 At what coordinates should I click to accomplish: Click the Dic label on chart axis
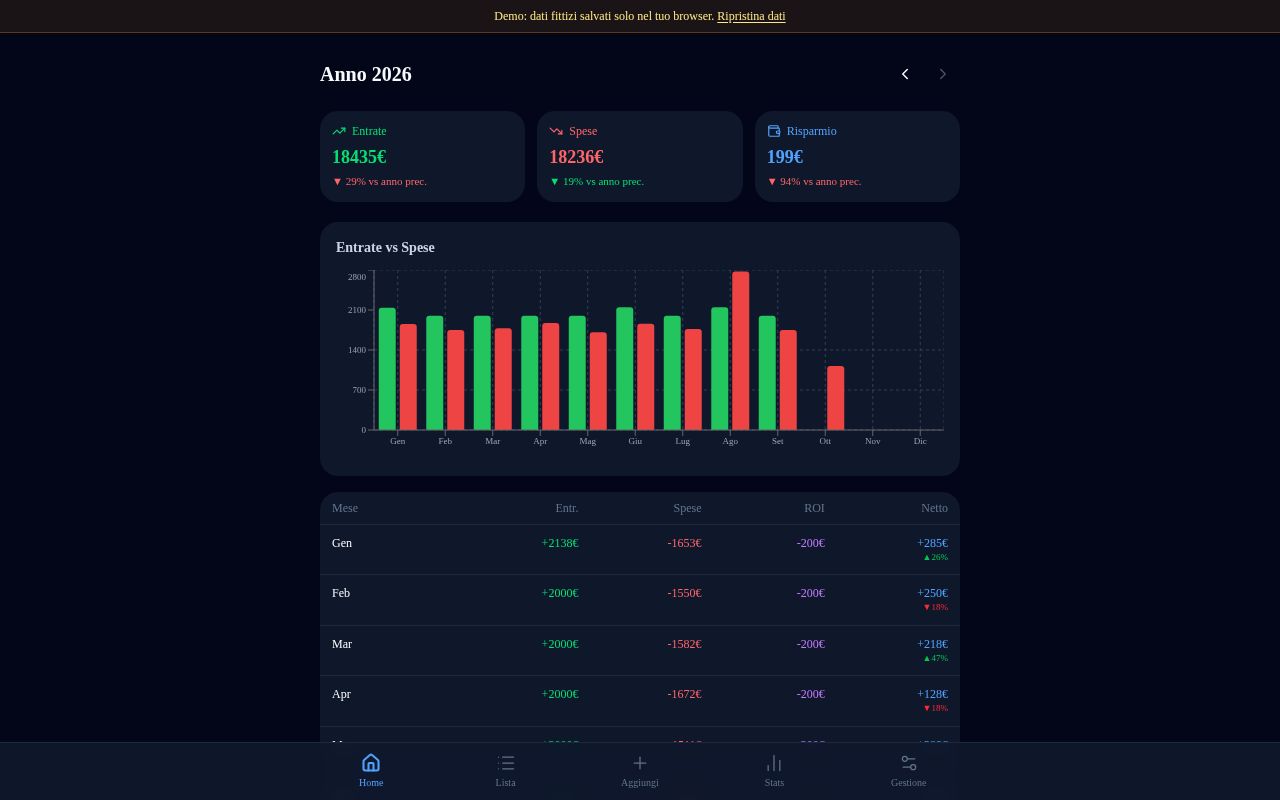920,441
